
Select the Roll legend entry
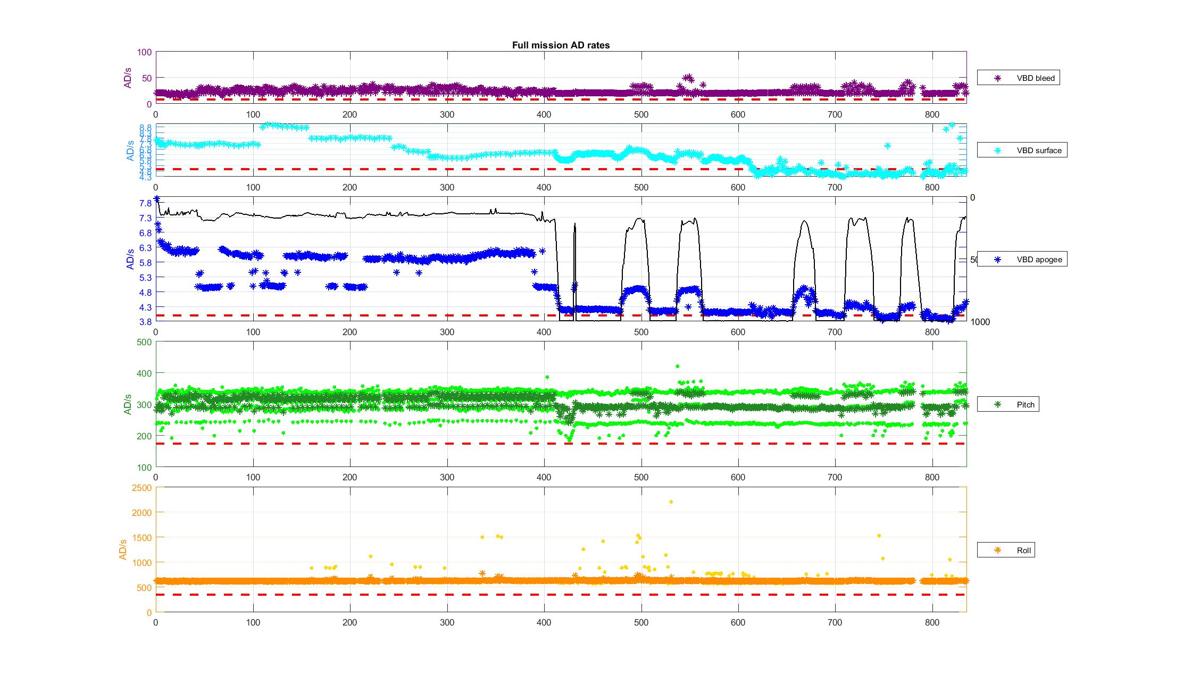point(1006,550)
